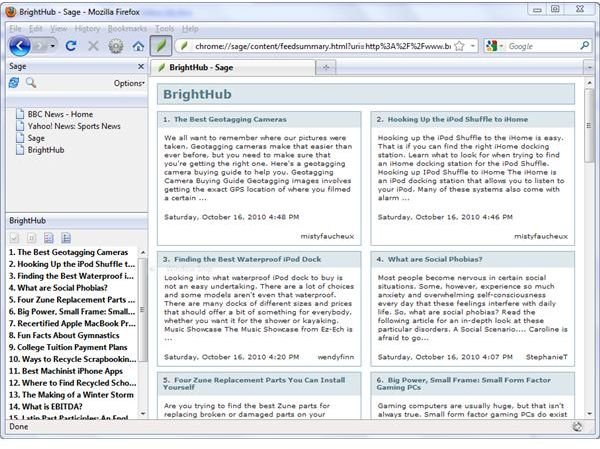This screenshot has width=600, height=449.
Task: Click Sage discover feeds magnifier icon
Action: pyautogui.click(x=31, y=83)
